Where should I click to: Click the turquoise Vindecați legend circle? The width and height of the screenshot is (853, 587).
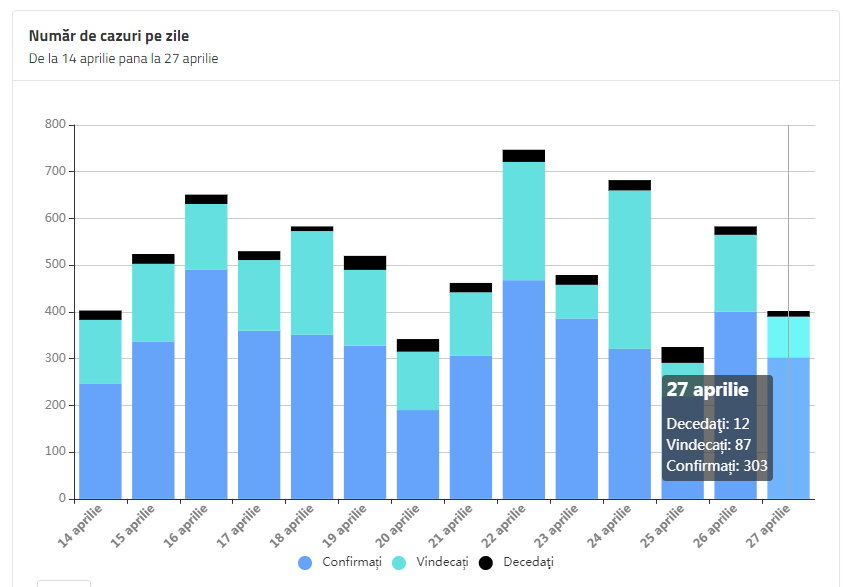point(396,563)
